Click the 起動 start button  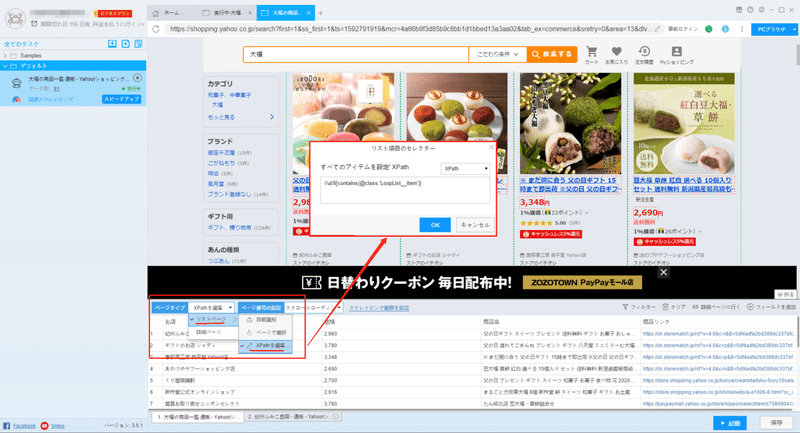pyautogui.click(x=730, y=423)
